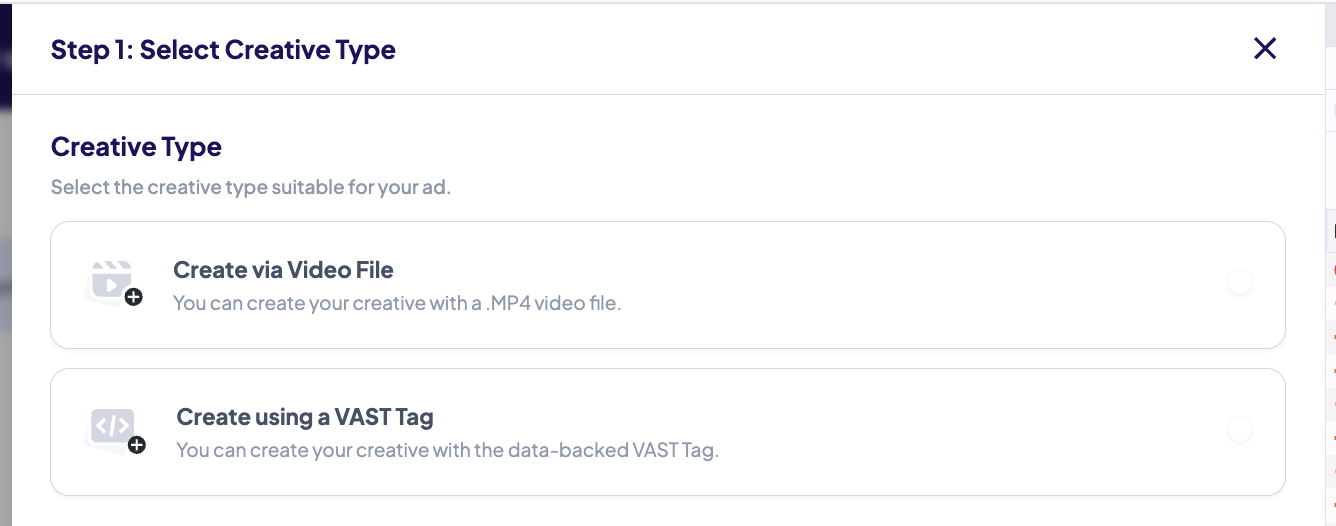Click the video clapperboard icon
The width and height of the screenshot is (1336, 526).
point(109,280)
